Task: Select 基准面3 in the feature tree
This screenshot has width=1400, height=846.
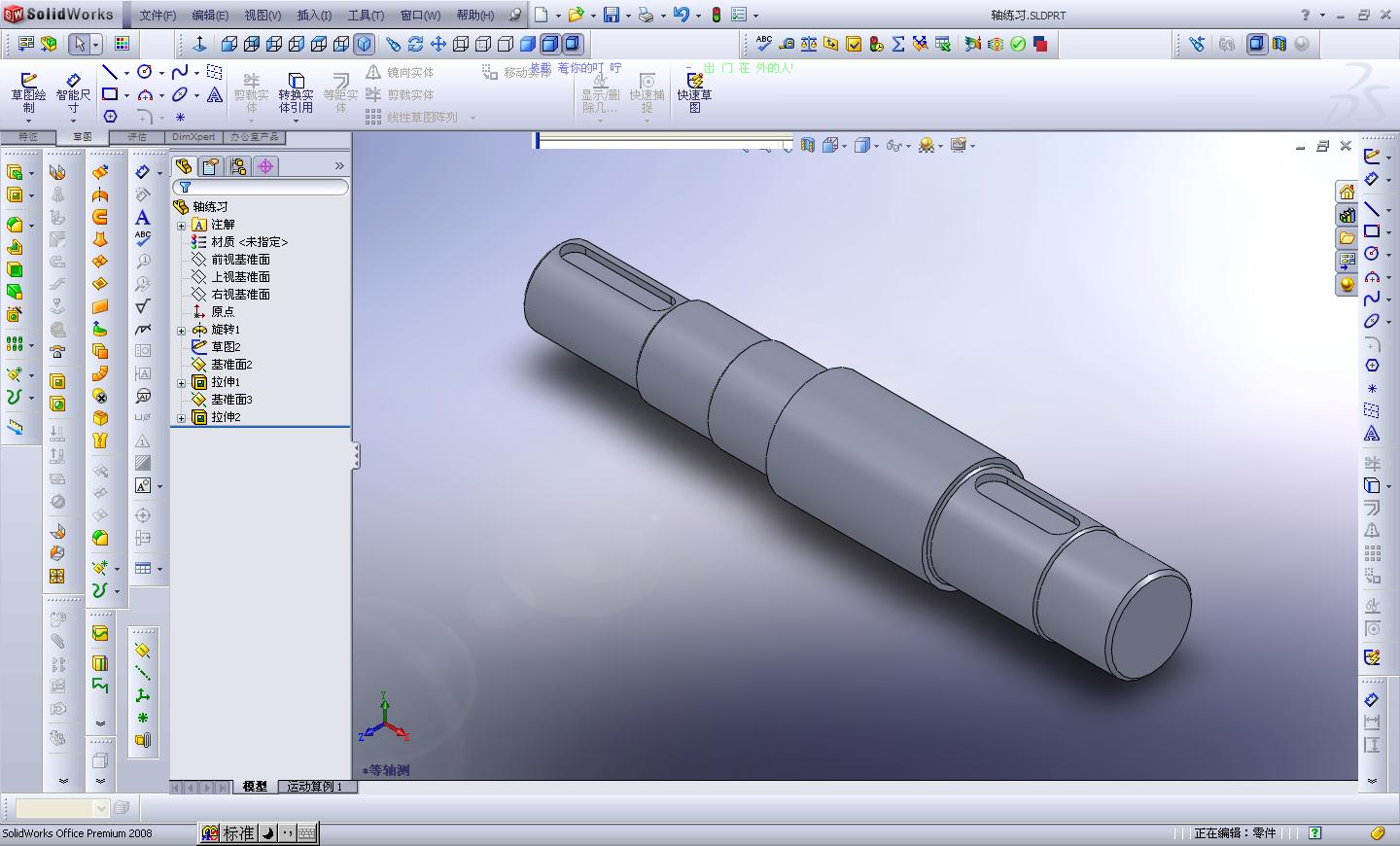Action: pyautogui.click(x=231, y=400)
